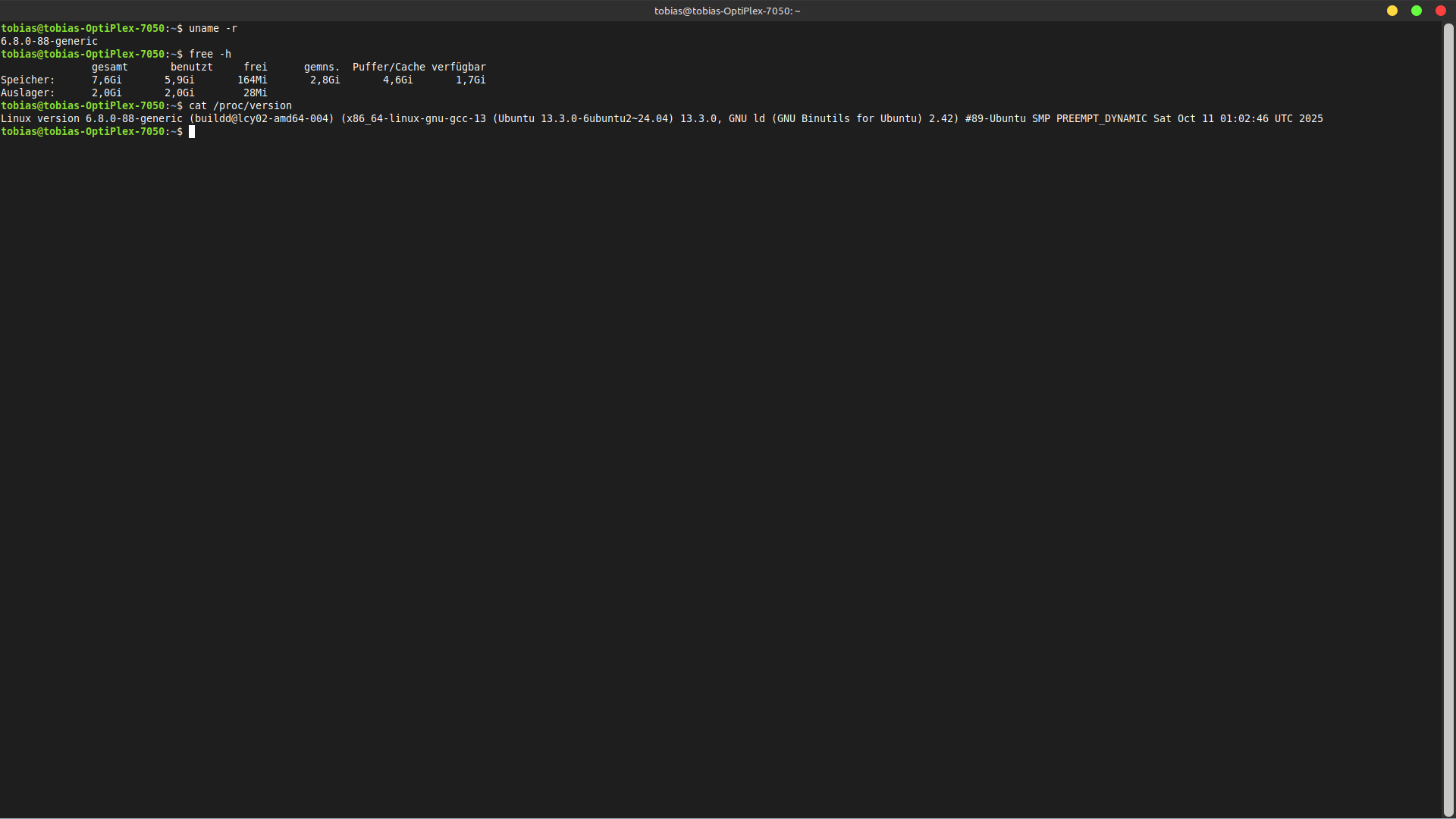Click the yellow minimize window button
Screen dimensions: 1456x819
1392,11
